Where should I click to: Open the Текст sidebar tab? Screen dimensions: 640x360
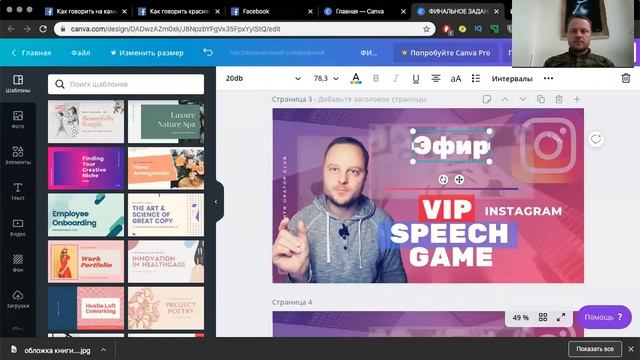[18, 191]
